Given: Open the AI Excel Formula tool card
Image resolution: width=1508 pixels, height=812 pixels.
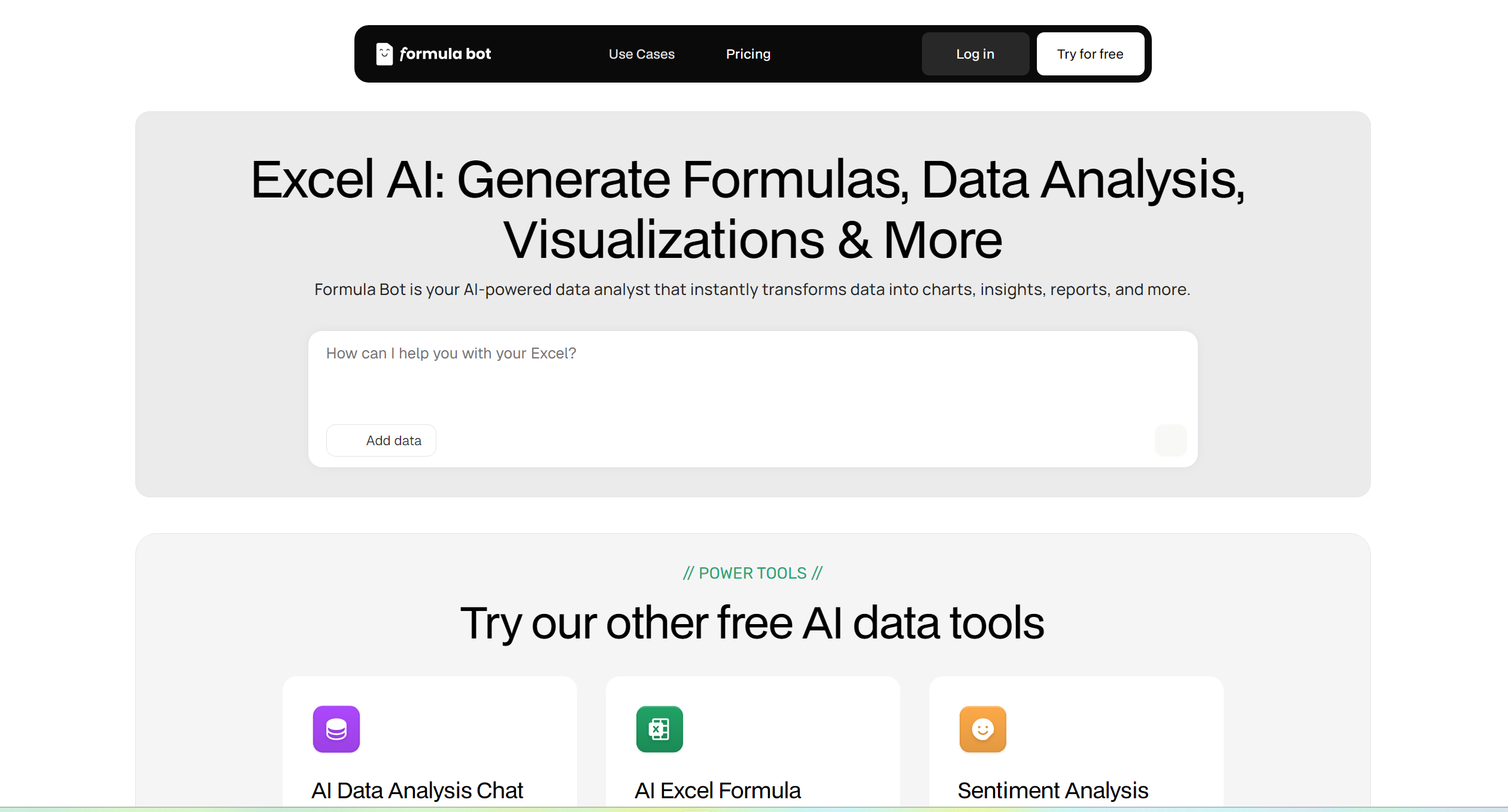Looking at the screenshot, I should 753,742.
